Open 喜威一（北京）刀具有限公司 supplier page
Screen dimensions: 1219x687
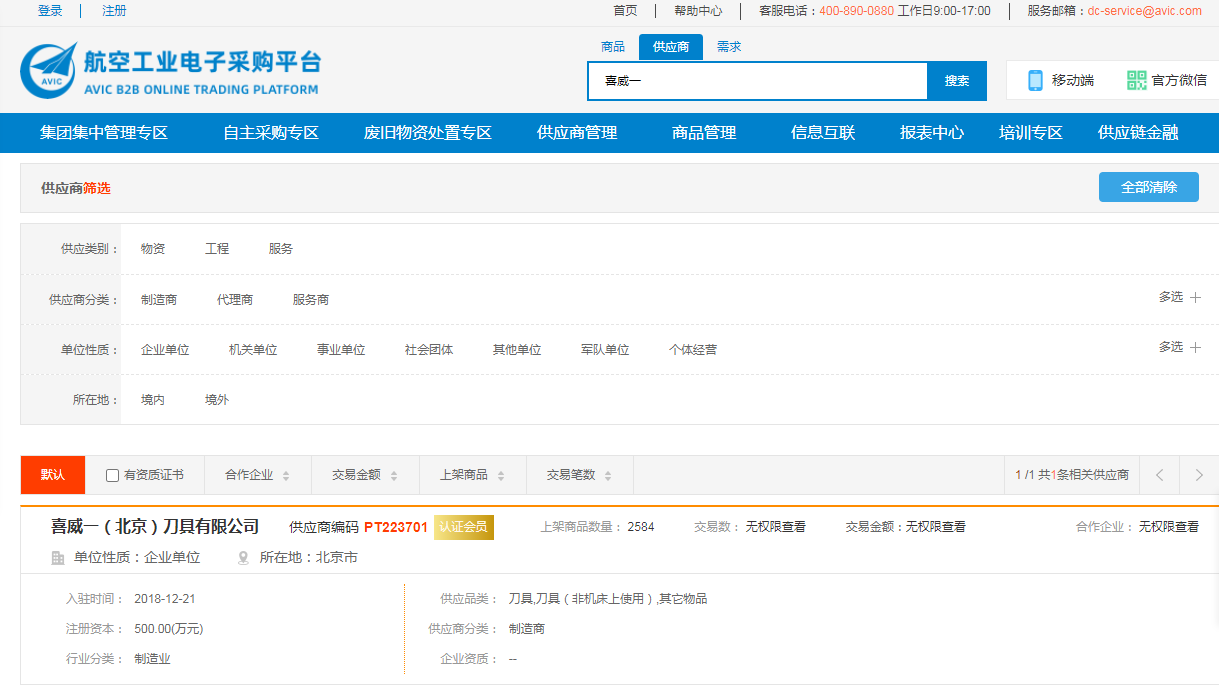155,527
